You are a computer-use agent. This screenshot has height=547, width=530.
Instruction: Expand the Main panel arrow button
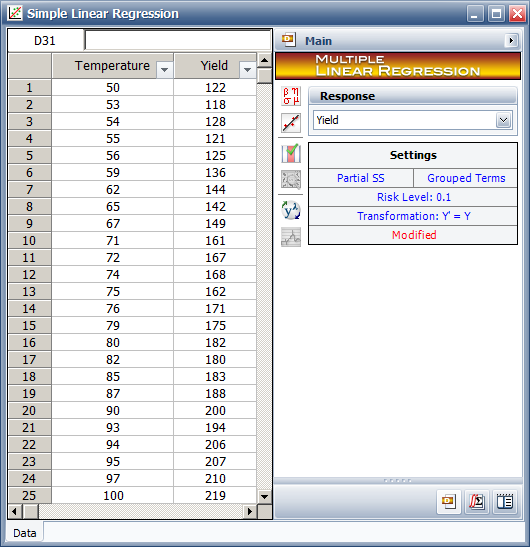tap(511, 40)
